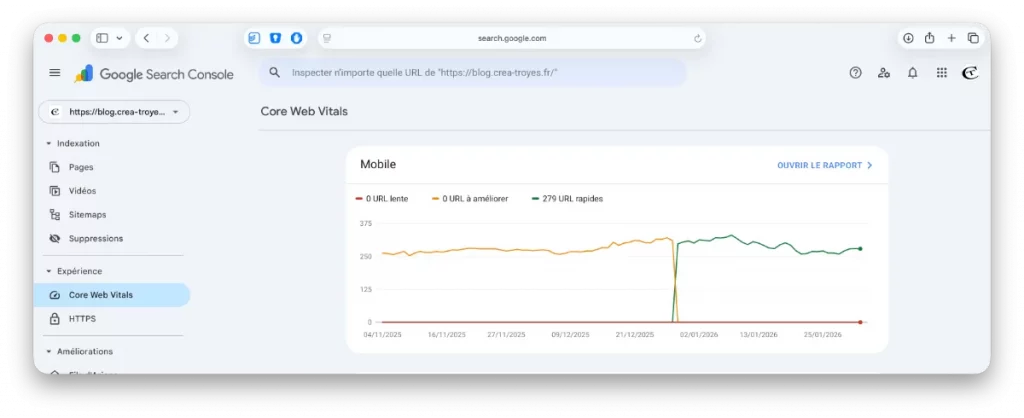Image resolution: width=1024 pixels, height=418 pixels.
Task: Open the property selector dropdown
Action: coord(114,112)
